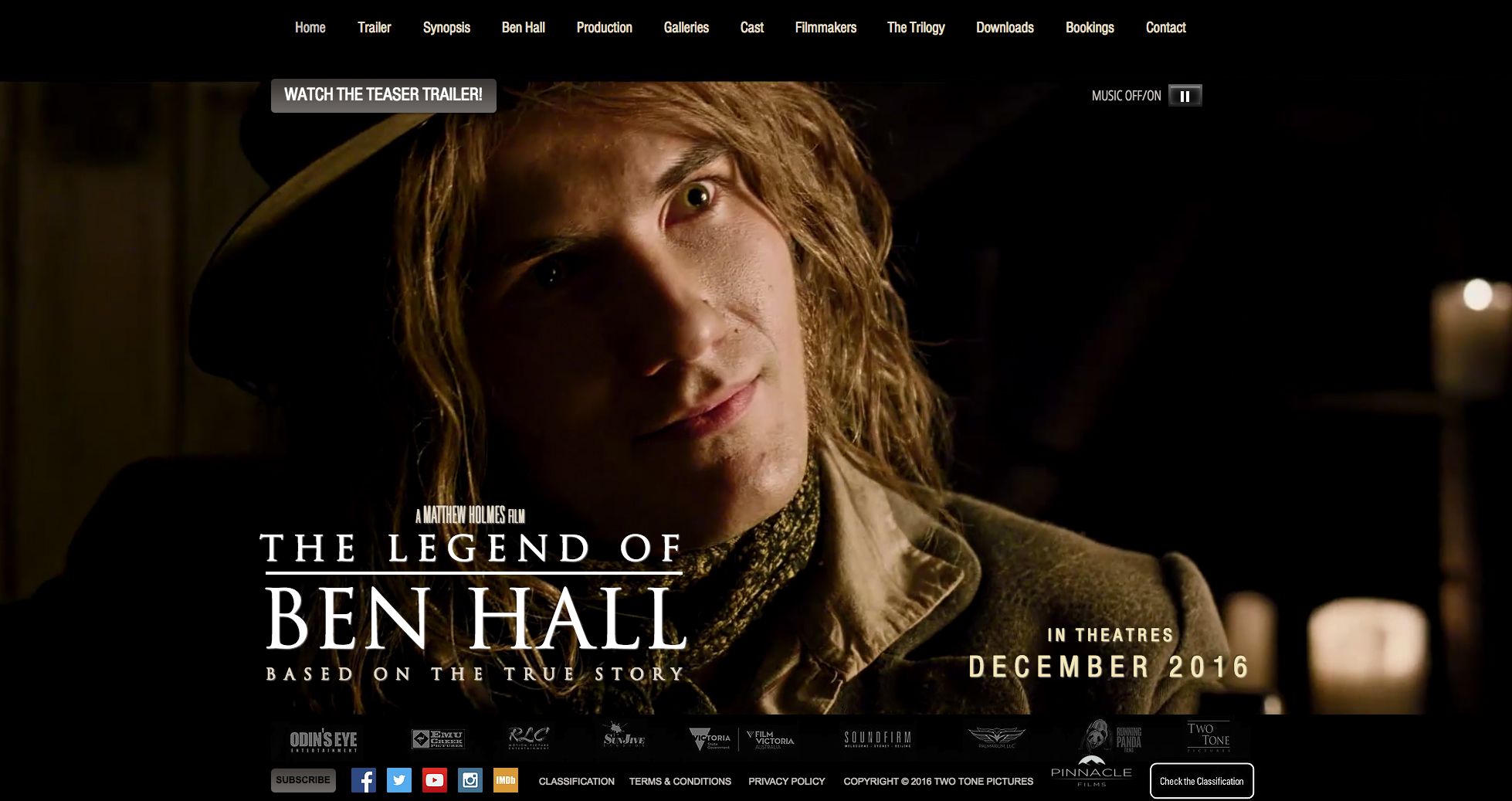Viewport: 1512px width, 801px height.
Task: Open the Contact page
Action: click(x=1165, y=28)
